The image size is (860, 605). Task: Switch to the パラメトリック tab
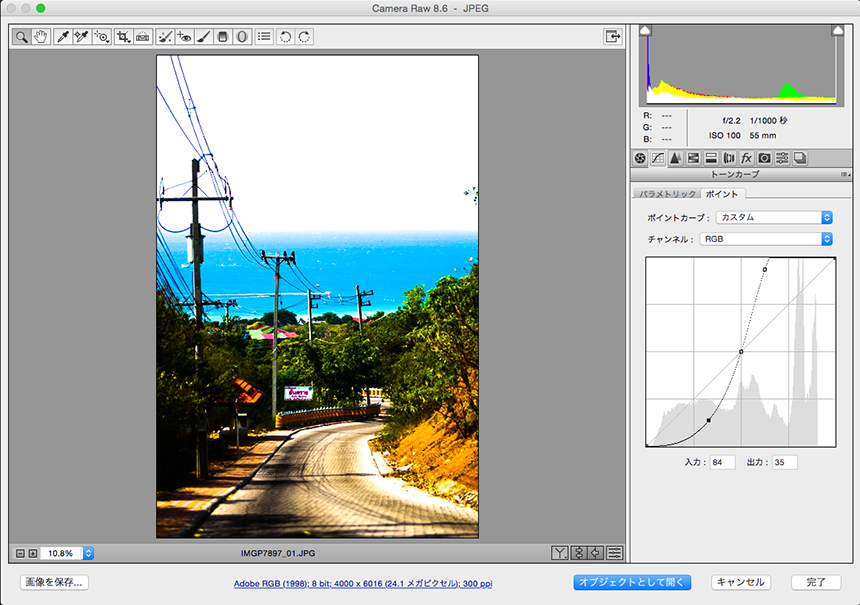pyautogui.click(x=667, y=194)
